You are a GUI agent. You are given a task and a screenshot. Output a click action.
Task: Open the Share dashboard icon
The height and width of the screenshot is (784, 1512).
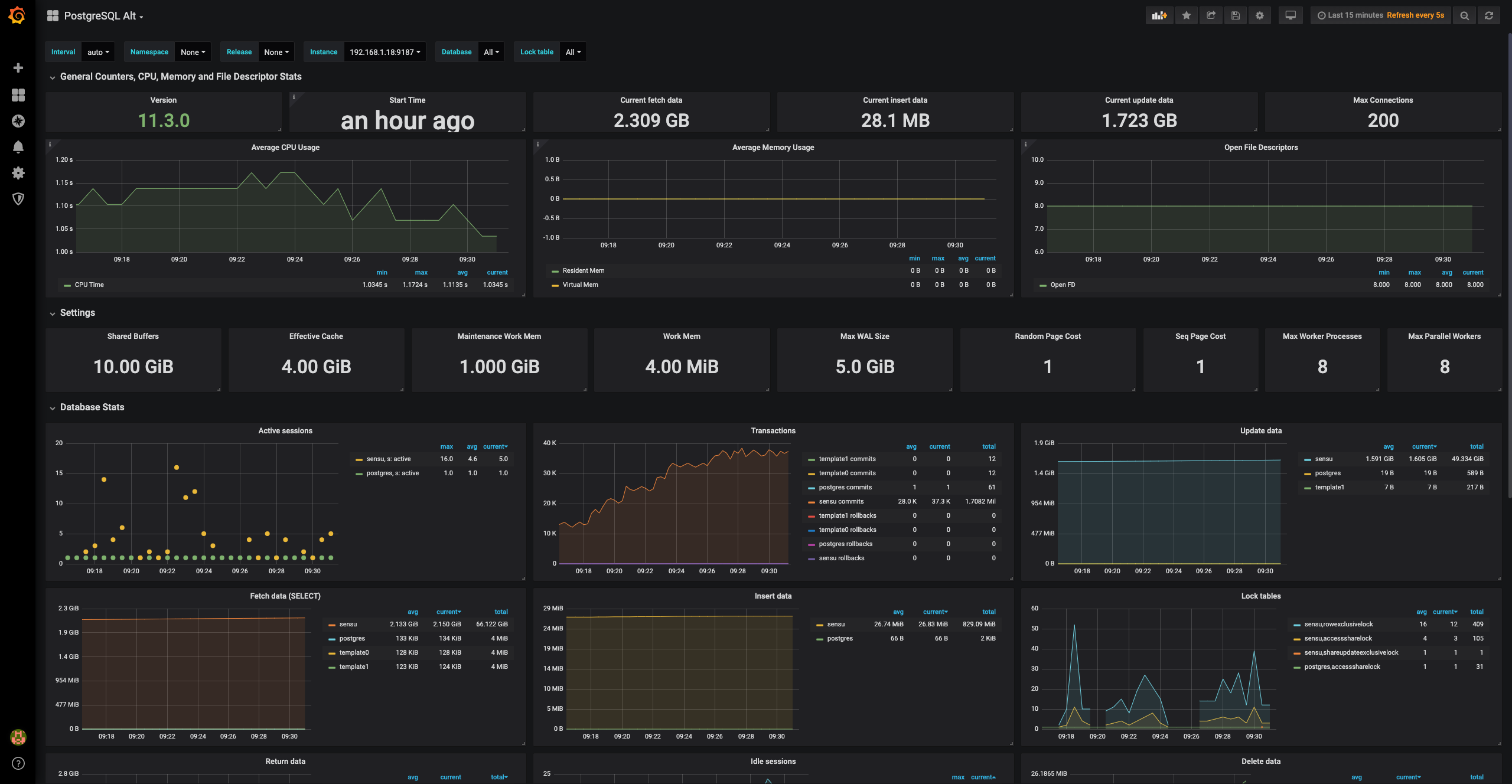coord(1211,15)
